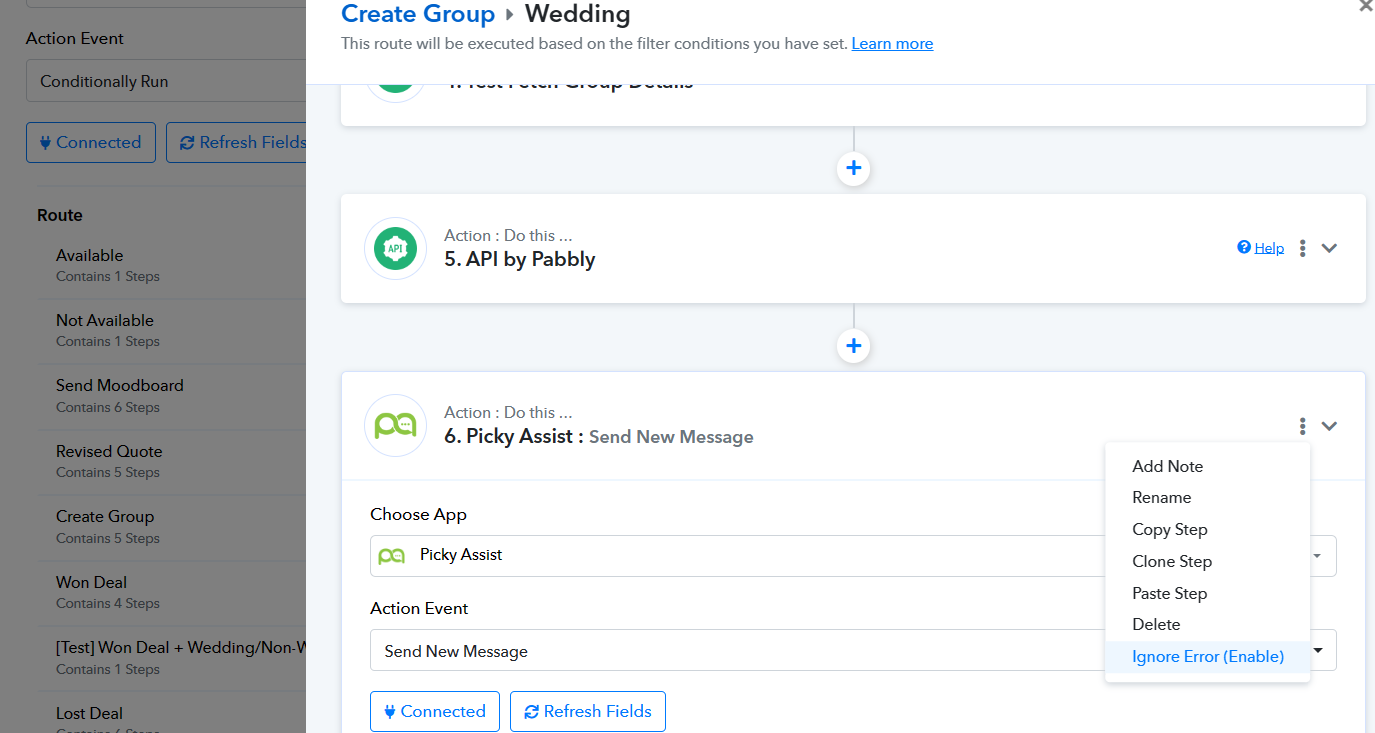1375x733 pixels.
Task: Choose Clone Step from context menu
Action: (1171, 561)
